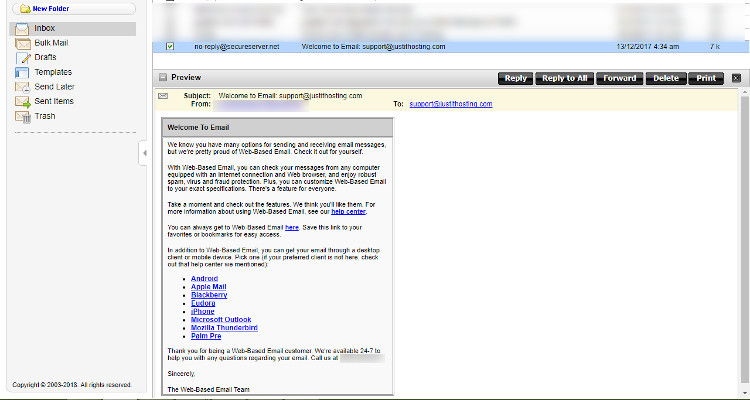Image resolution: width=750 pixels, height=400 pixels.
Task: Click sender no-reply@secureserver.net in message list
Action: tap(237, 46)
